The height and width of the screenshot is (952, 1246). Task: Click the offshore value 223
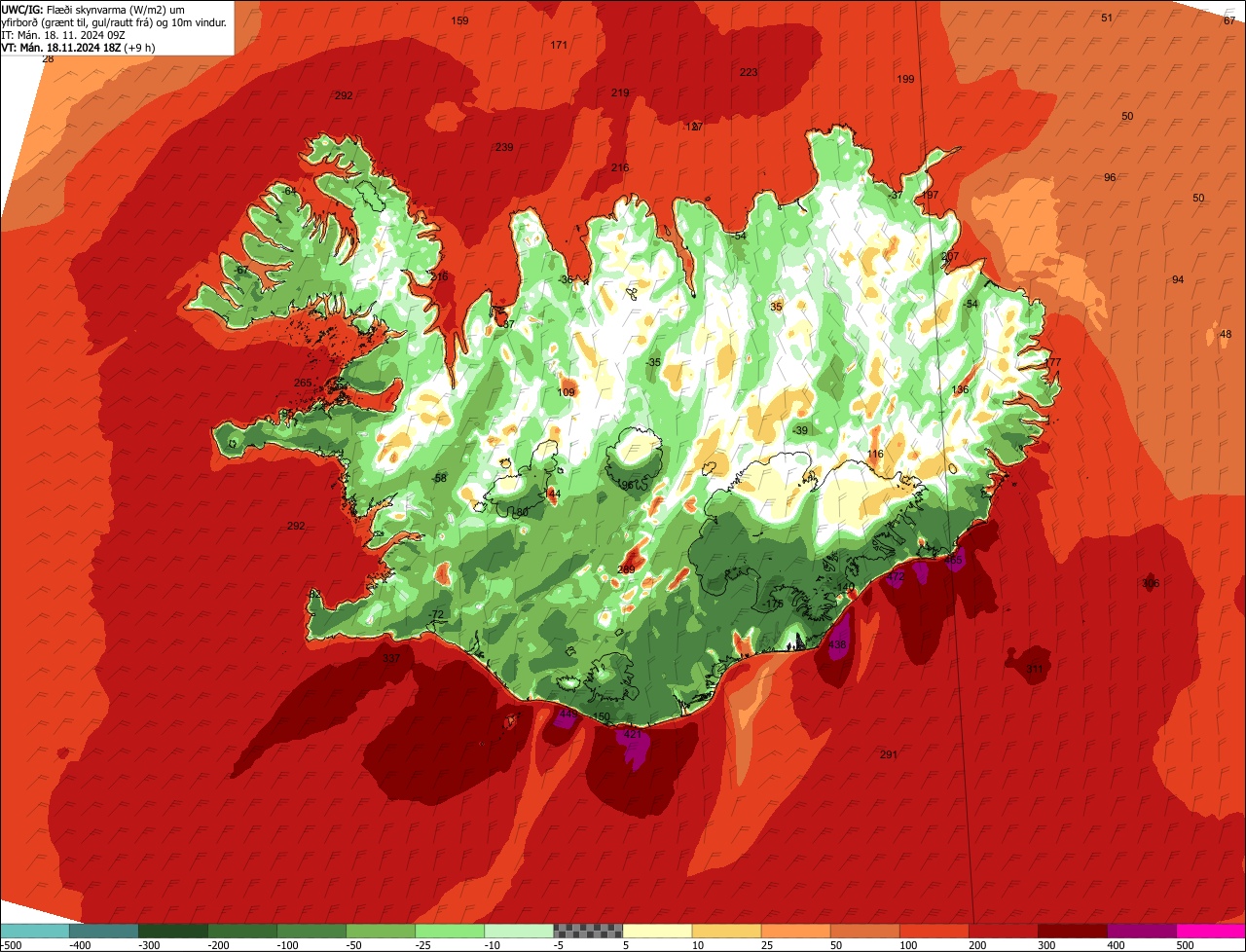[749, 72]
